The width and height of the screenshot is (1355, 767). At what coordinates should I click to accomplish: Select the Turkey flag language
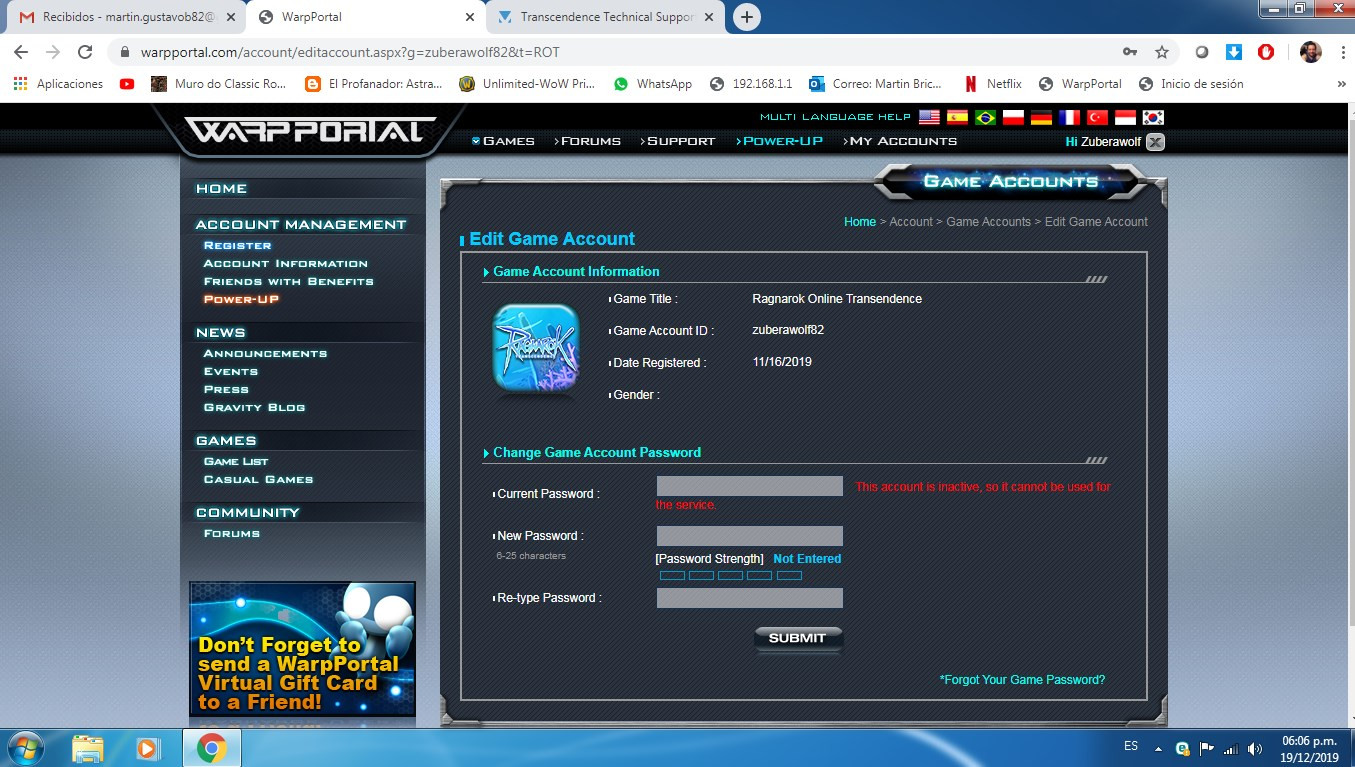click(x=1097, y=117)
